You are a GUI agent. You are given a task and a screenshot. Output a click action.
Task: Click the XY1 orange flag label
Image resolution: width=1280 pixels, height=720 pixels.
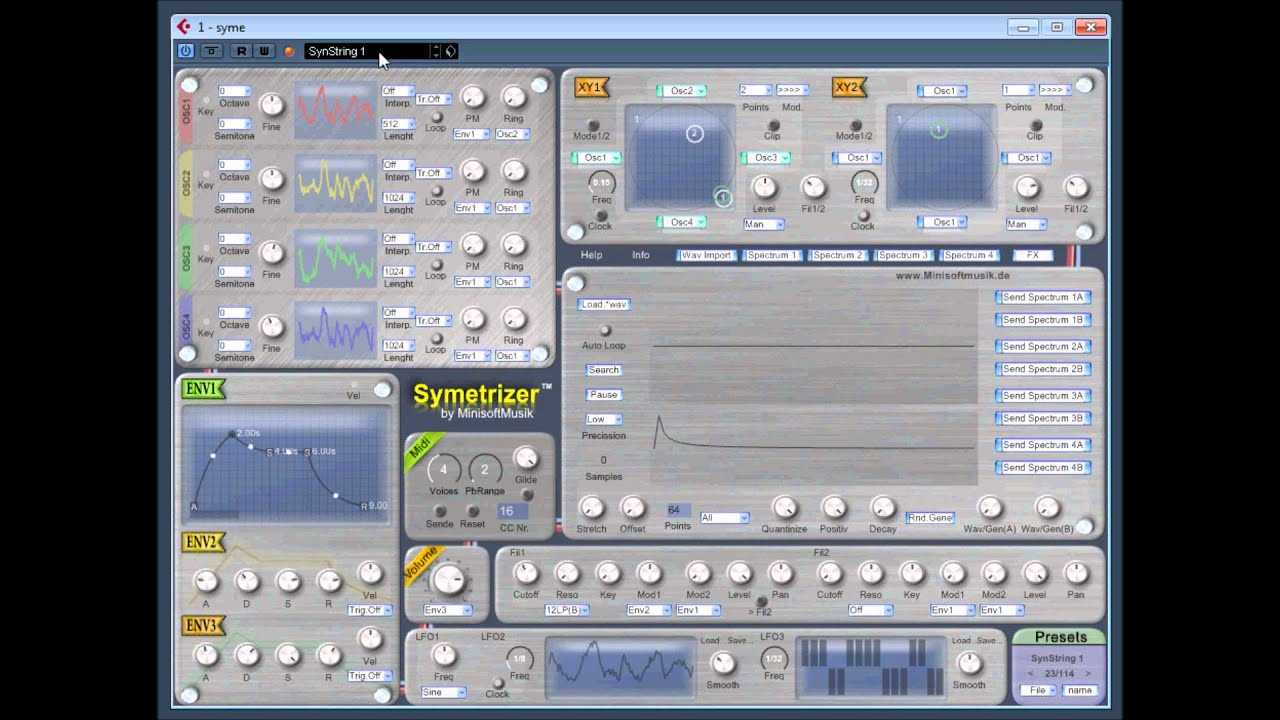(591, 88)
